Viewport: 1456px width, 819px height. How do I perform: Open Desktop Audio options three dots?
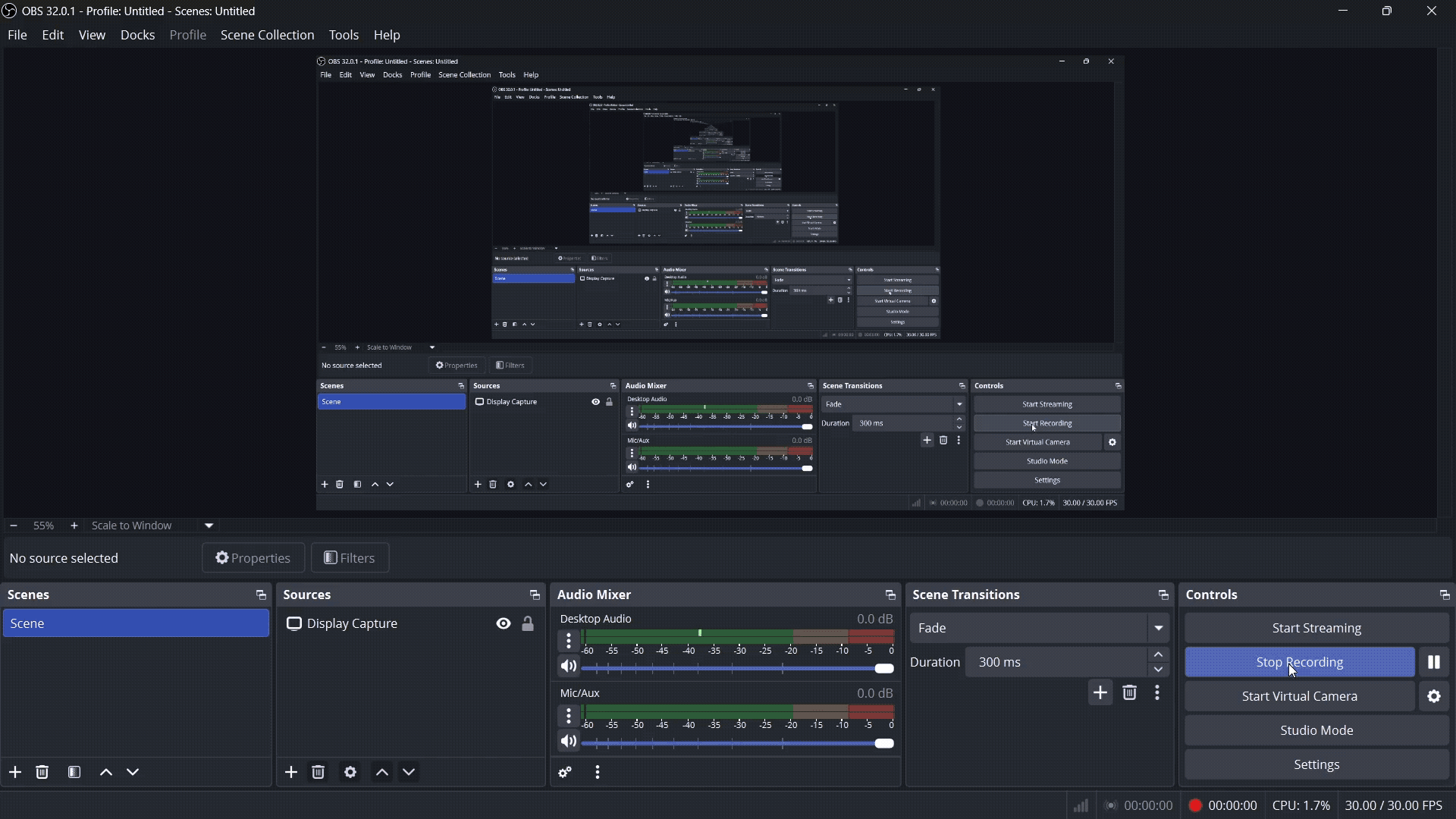(569, 641)
